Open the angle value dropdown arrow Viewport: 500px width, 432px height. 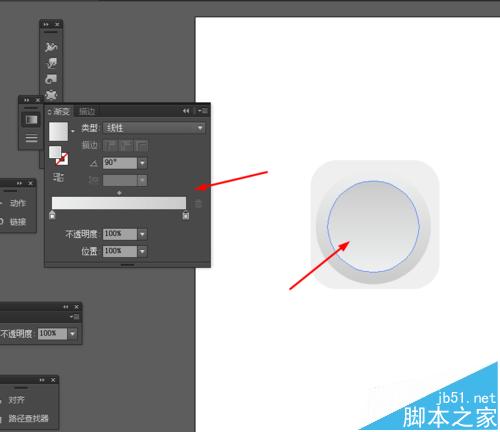point(142,163)
